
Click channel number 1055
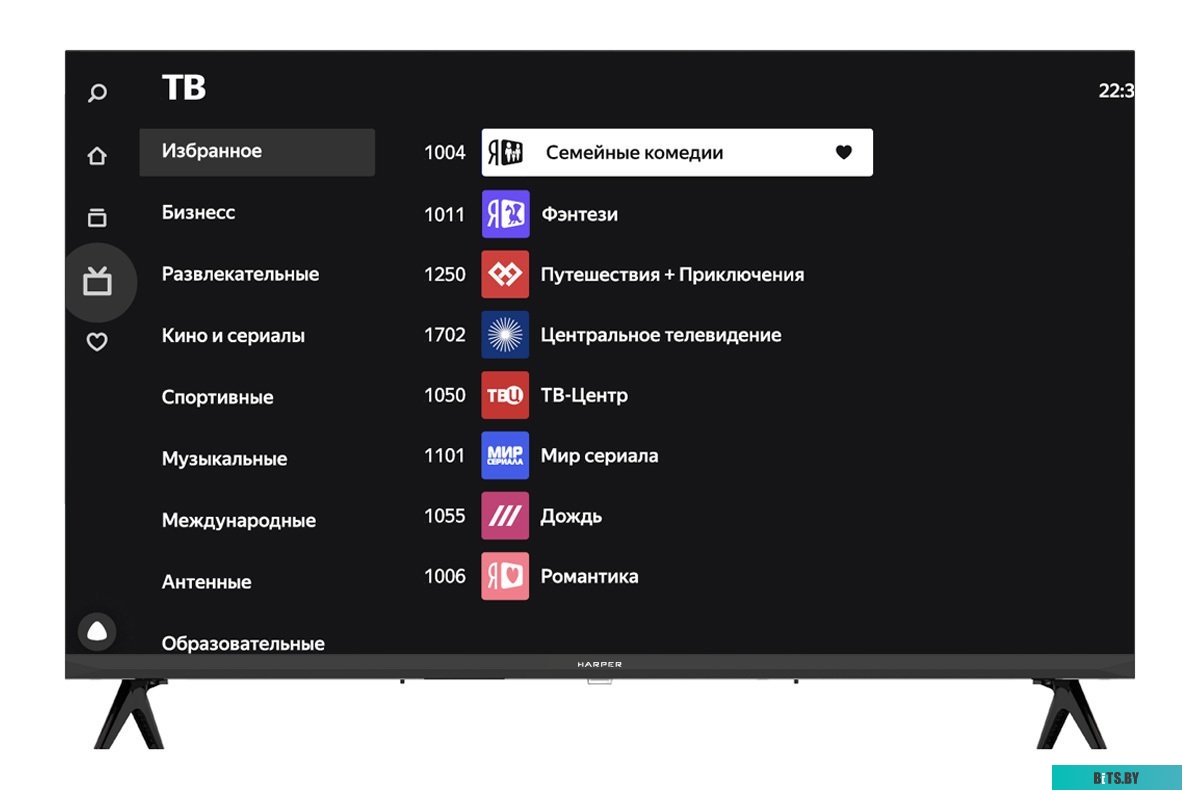pos(445,516)
